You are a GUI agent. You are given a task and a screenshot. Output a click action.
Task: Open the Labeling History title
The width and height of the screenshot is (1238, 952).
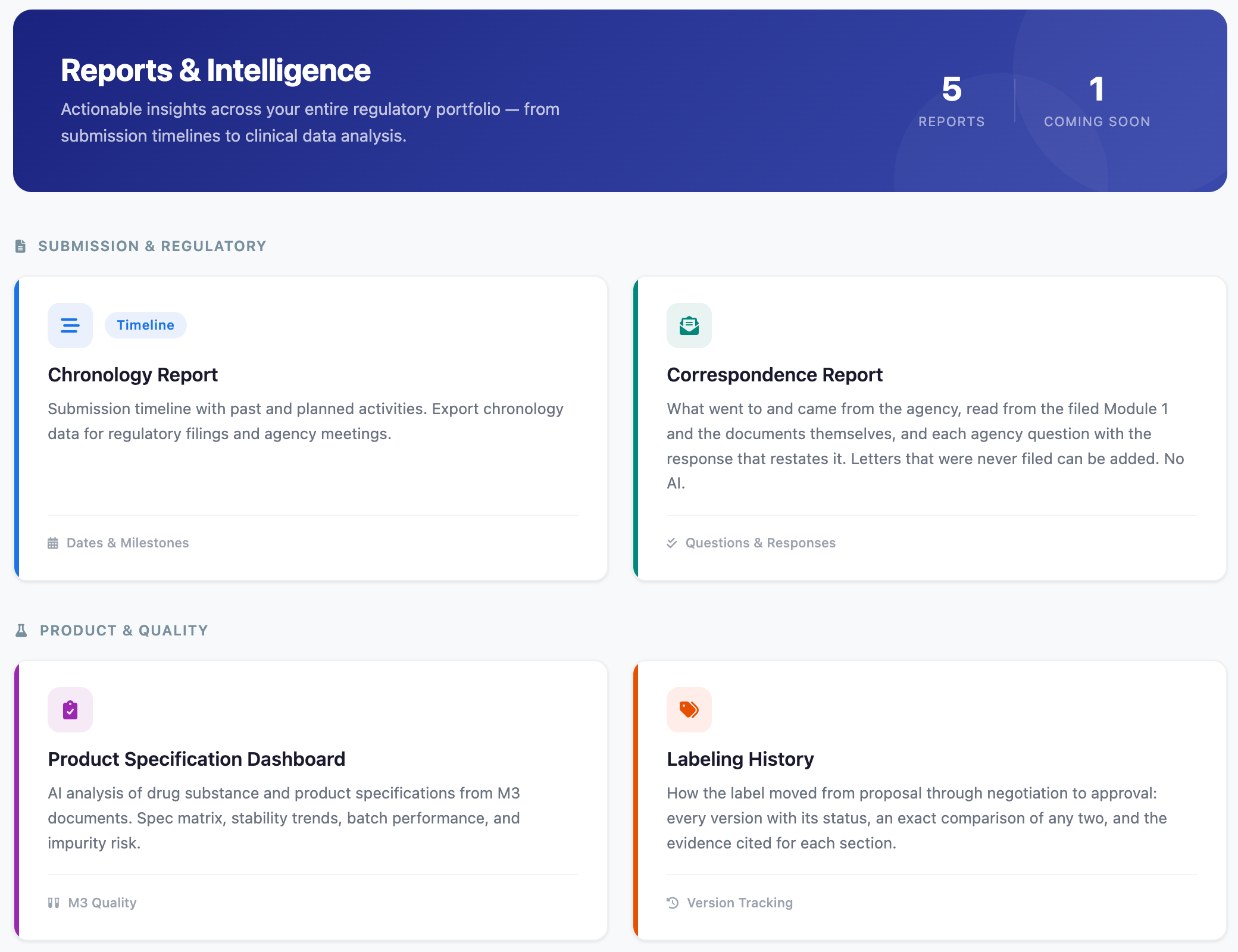pyautogui.click(x=740, y=759)
